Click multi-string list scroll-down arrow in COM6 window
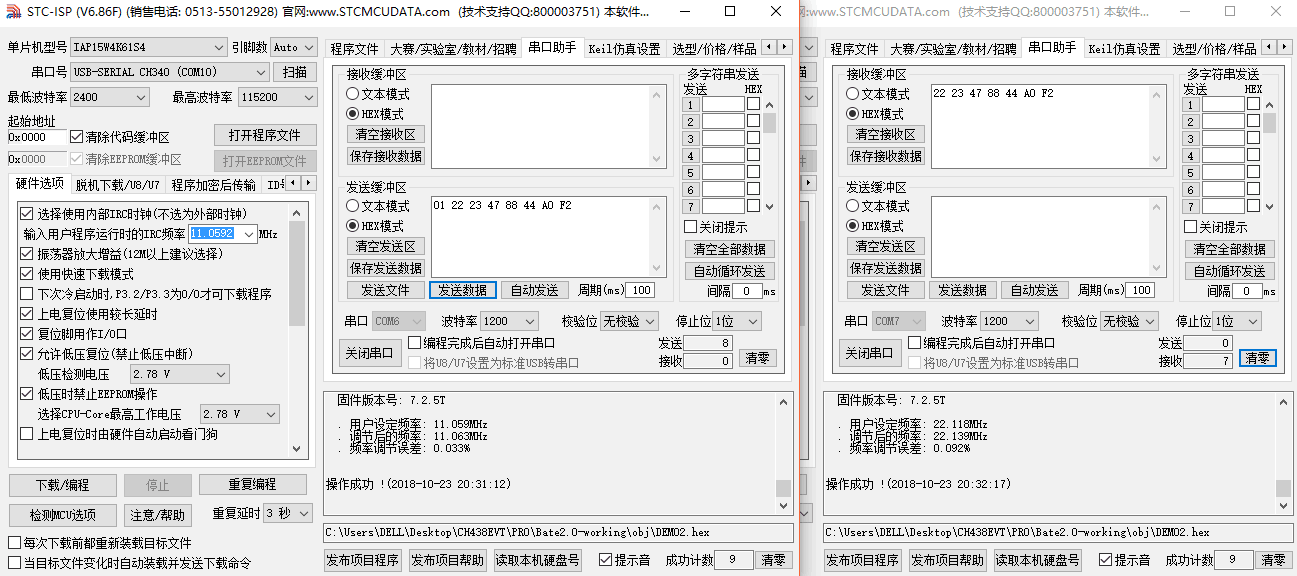Image resolution: width=1297 pixels, height=576 pixels. coord(769,206)
